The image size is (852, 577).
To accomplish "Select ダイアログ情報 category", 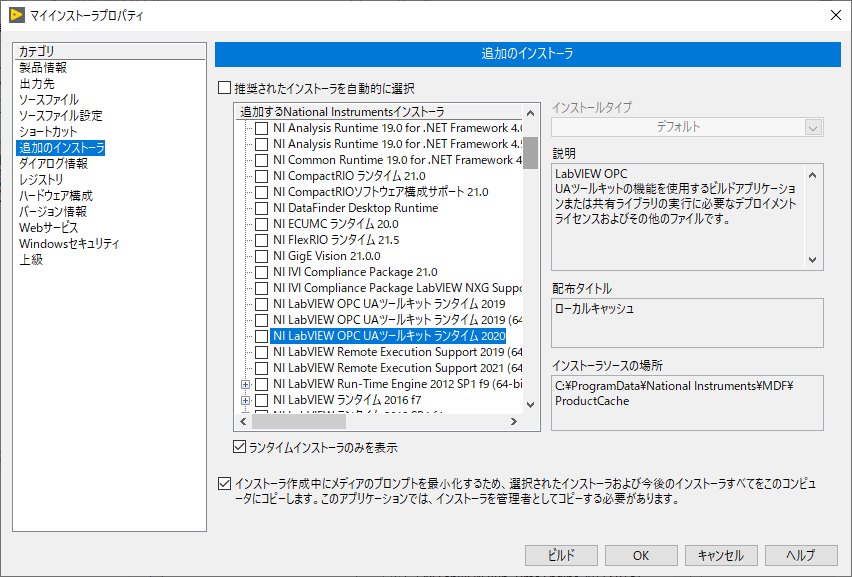I will click(x=53, y=164).
